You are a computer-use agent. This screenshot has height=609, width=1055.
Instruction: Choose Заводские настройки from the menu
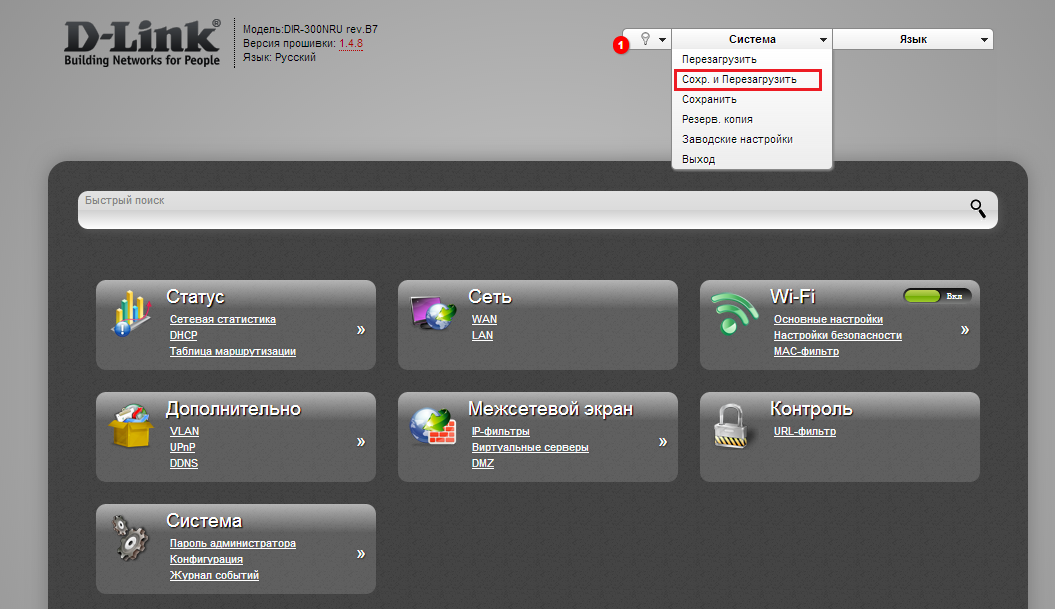(736, 139)
